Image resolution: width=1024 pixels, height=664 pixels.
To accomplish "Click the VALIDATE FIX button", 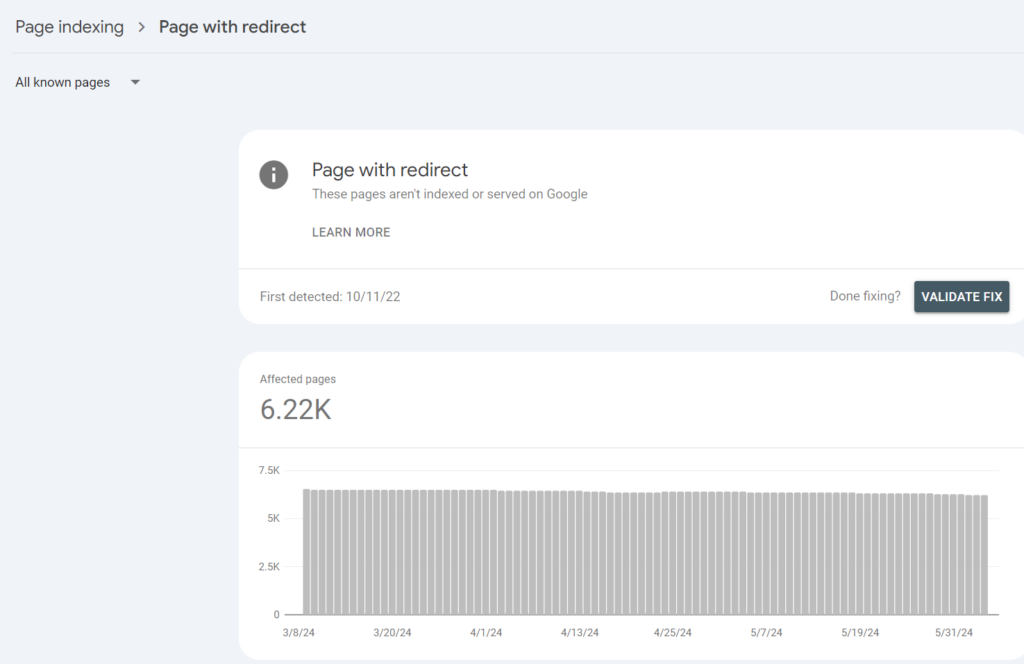I will click(x=961, y=296).
